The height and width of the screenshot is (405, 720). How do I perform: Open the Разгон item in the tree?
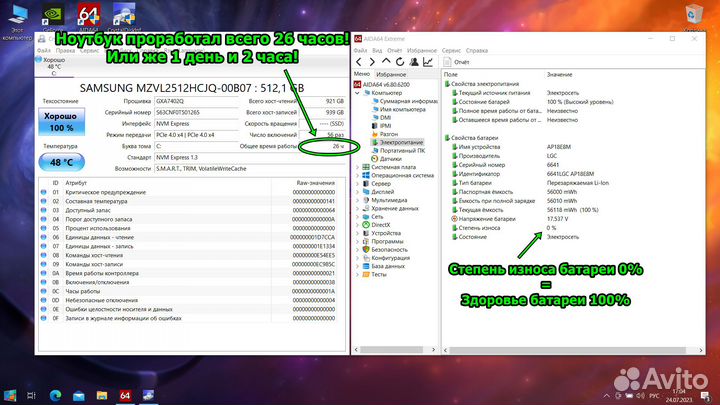384,134
